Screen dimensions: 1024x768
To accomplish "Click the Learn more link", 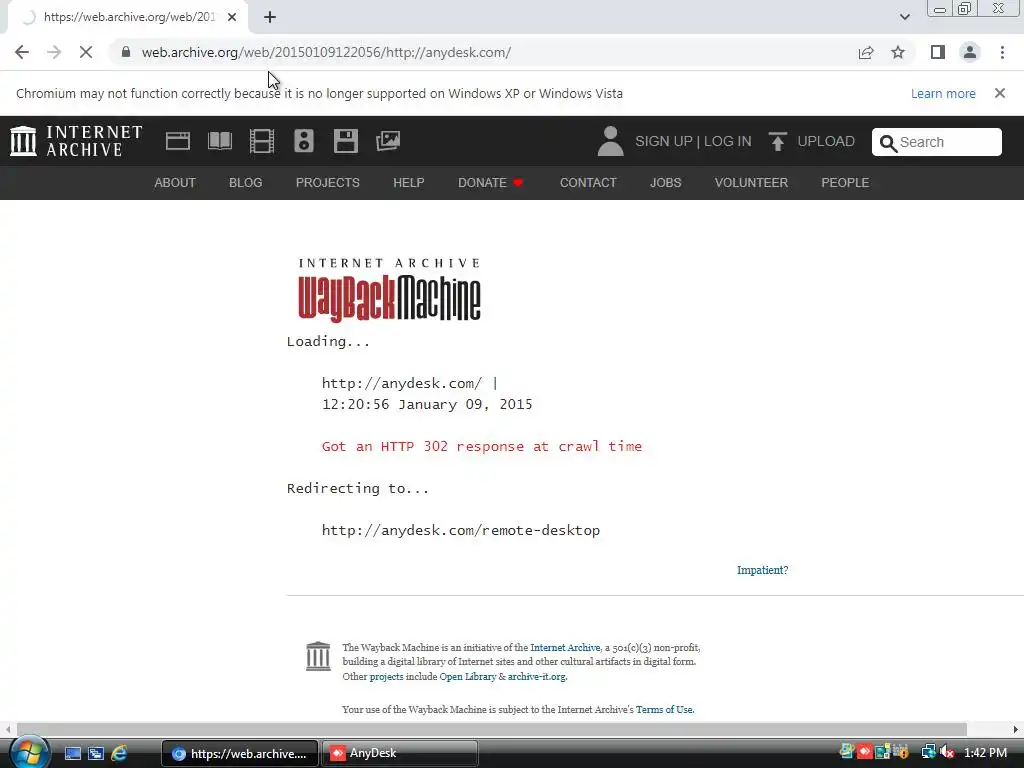I will pos(943,93).
